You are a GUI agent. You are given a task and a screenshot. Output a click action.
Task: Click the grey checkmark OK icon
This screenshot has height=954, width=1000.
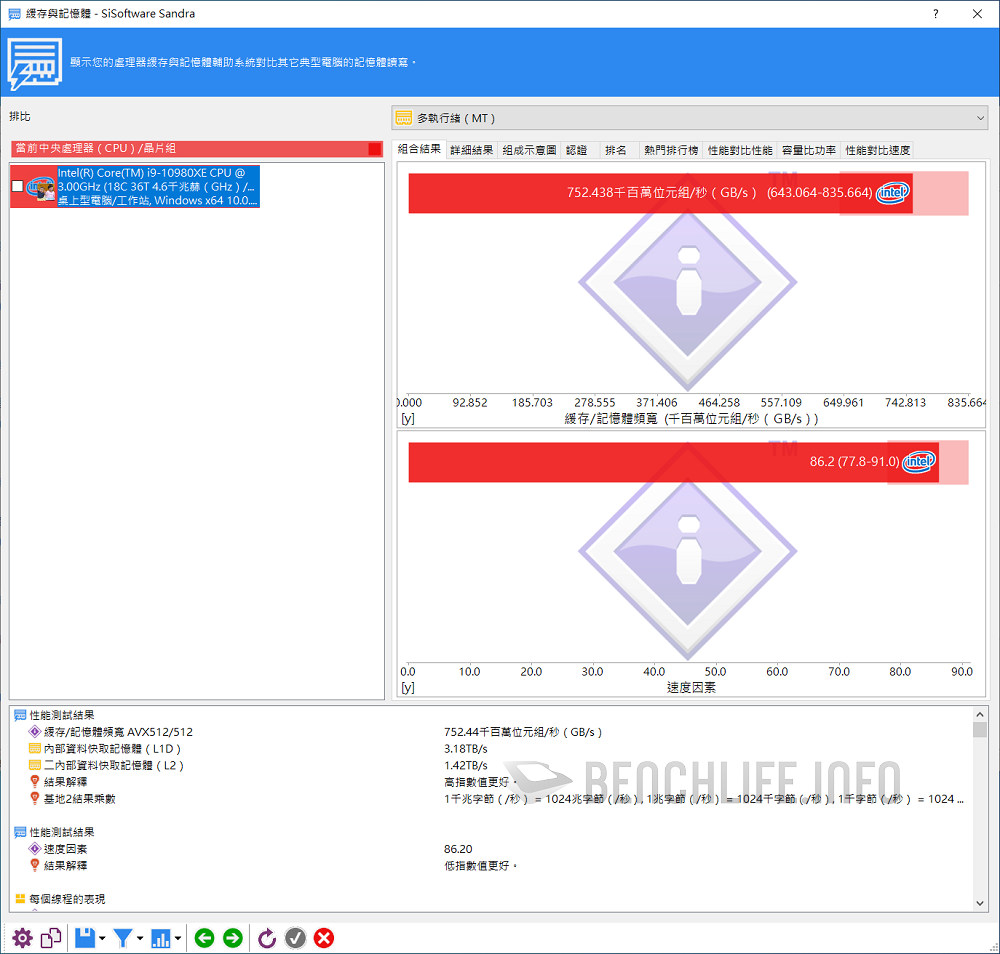(x=295, y=938)
